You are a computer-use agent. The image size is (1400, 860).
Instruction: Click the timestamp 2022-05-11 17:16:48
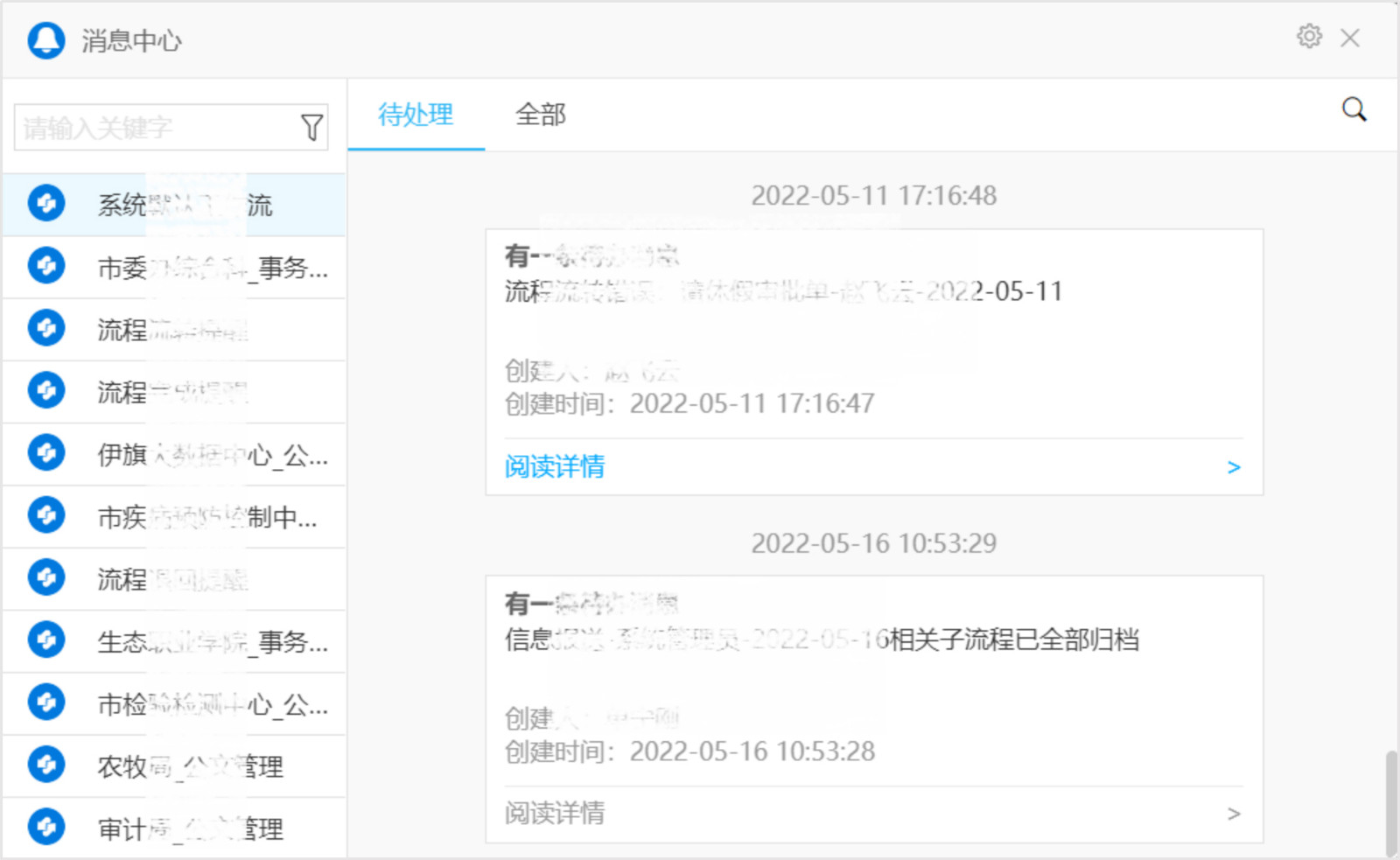point(874,195)
